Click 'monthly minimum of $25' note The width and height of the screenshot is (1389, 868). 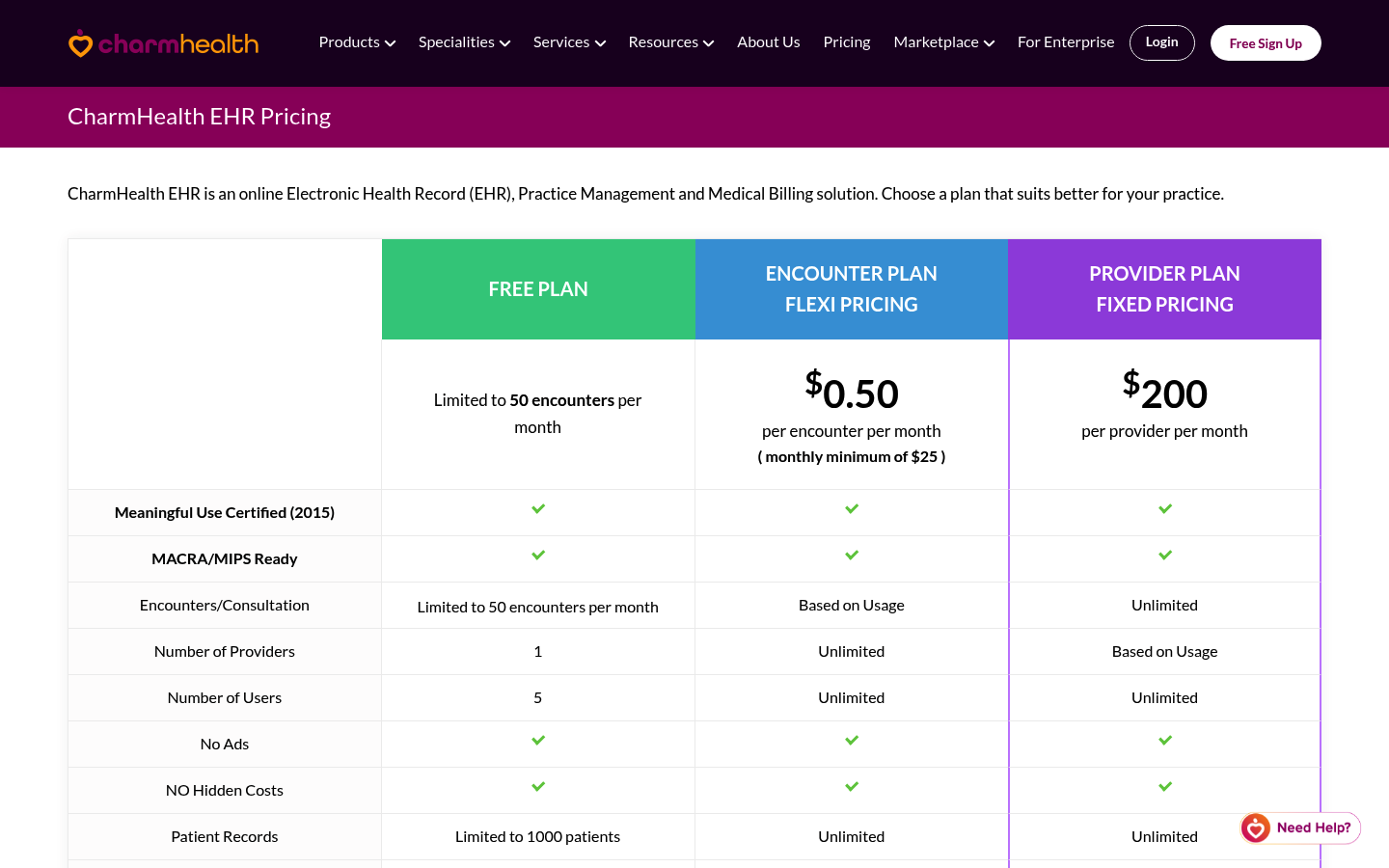point(852,457)
